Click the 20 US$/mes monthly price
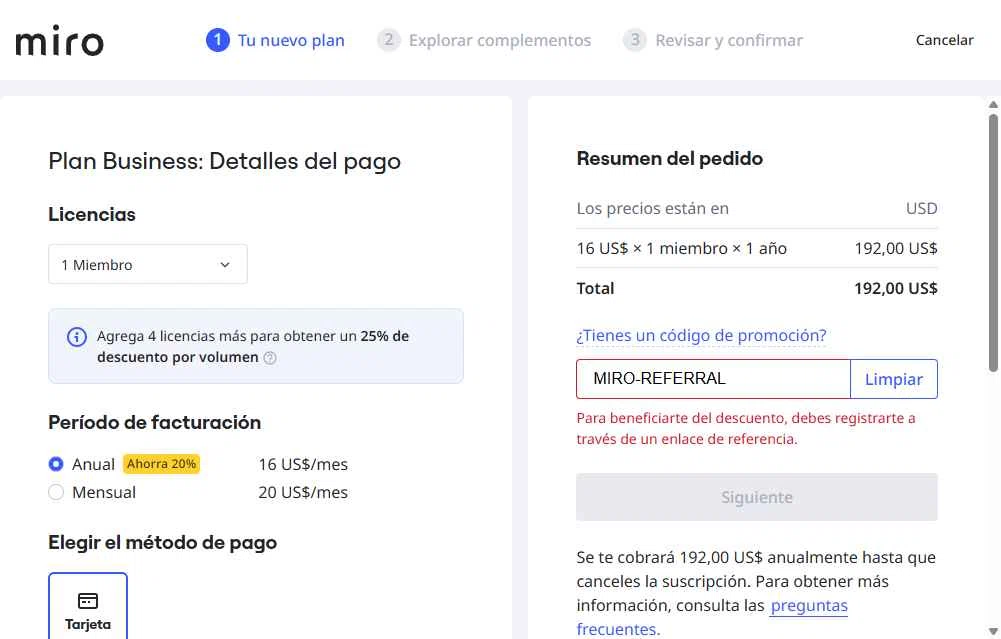This screenshot has height=639, width=1001. pyautogui.click(x=303, y=493)
